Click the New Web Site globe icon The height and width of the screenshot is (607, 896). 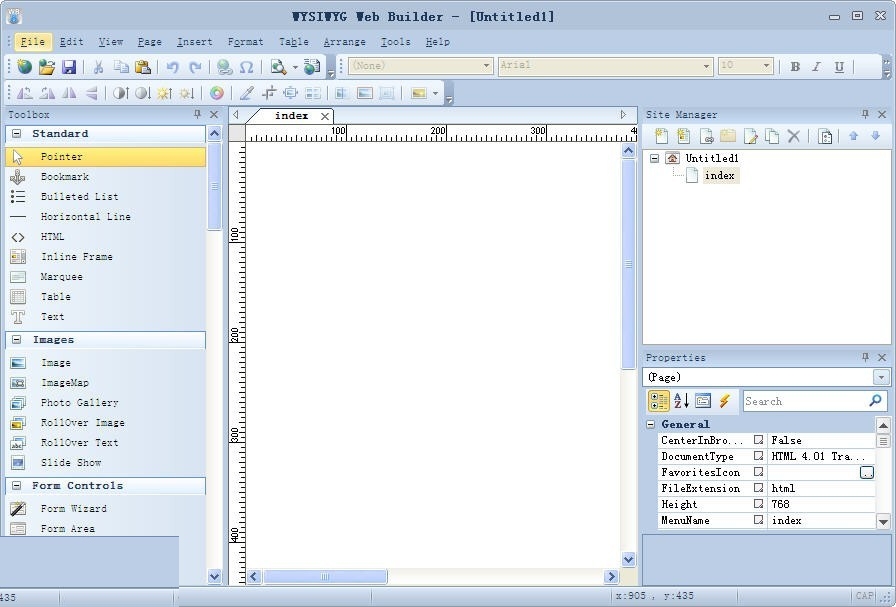(x=25, y=67)
